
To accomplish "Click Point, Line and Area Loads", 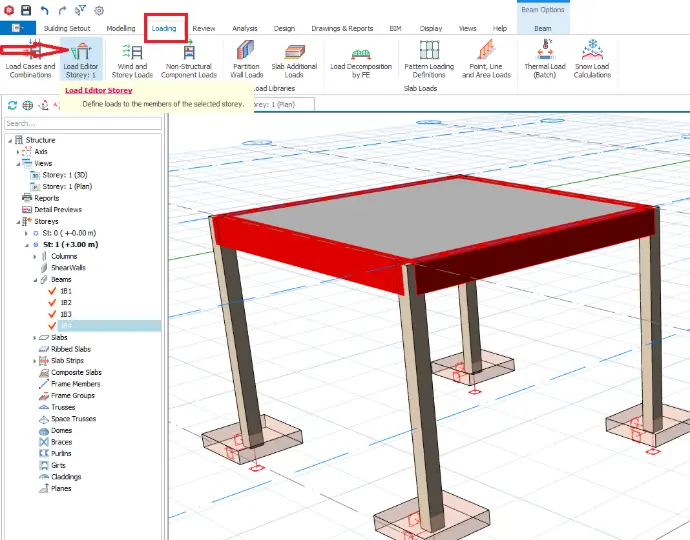I will pyautogui.click(x=486, y=59).
